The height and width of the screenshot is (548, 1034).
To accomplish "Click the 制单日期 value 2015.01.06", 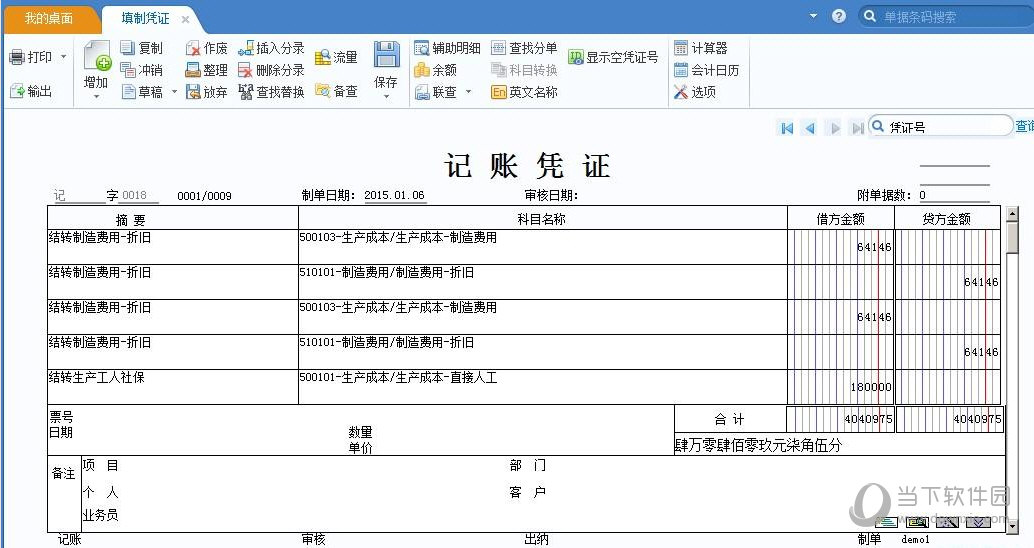I will tap(394, 195).
